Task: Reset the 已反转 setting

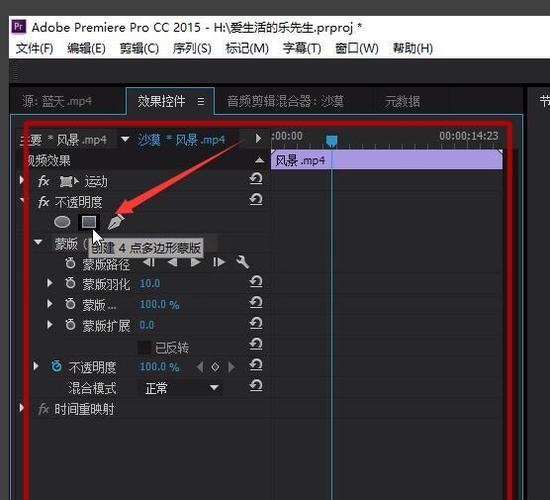Action: (256, 344)
